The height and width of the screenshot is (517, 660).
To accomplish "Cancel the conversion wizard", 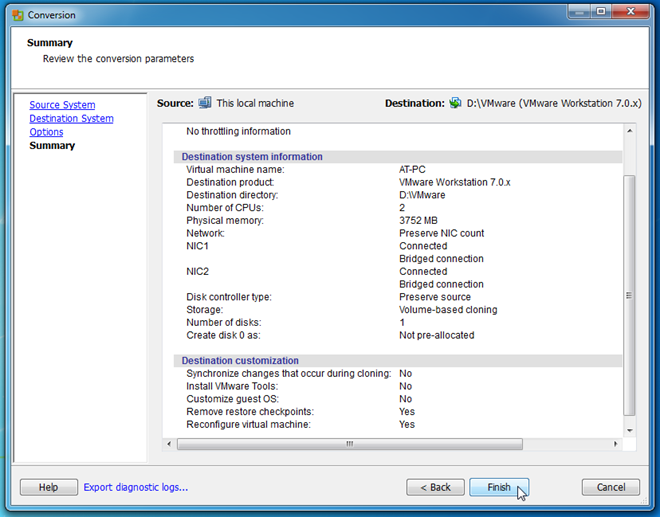I will tap(610, 487).
